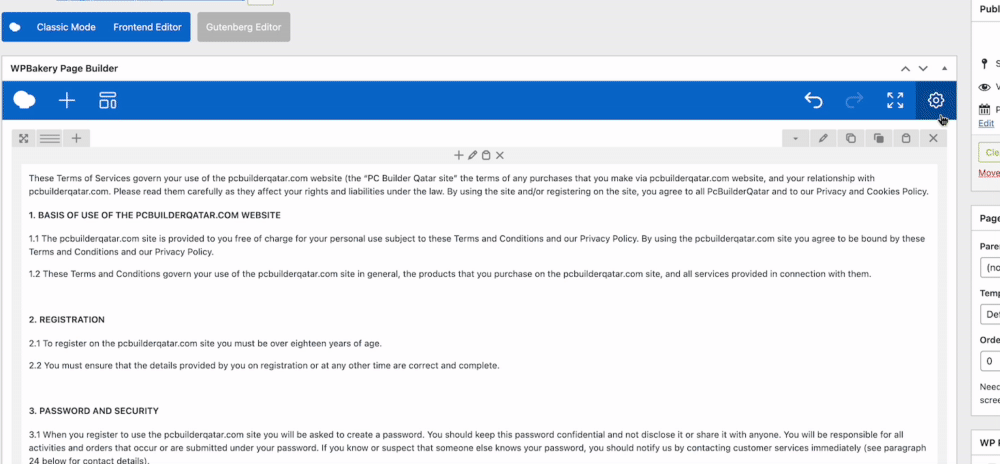
Task: Redo the change with the arrow icon
Action: click(x=854, y=100)
